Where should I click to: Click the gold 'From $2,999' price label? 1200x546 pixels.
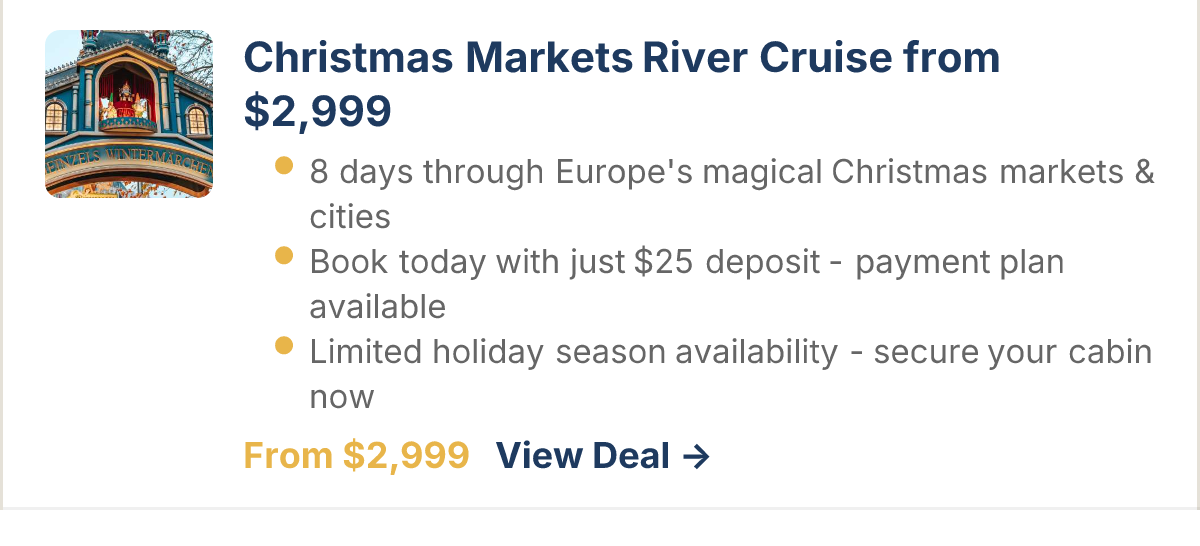[357, 456]
